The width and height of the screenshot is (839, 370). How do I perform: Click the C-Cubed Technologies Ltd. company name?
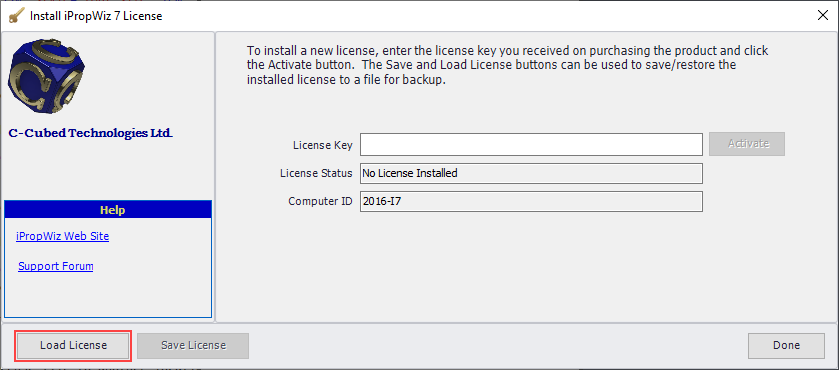coord(90,133)
